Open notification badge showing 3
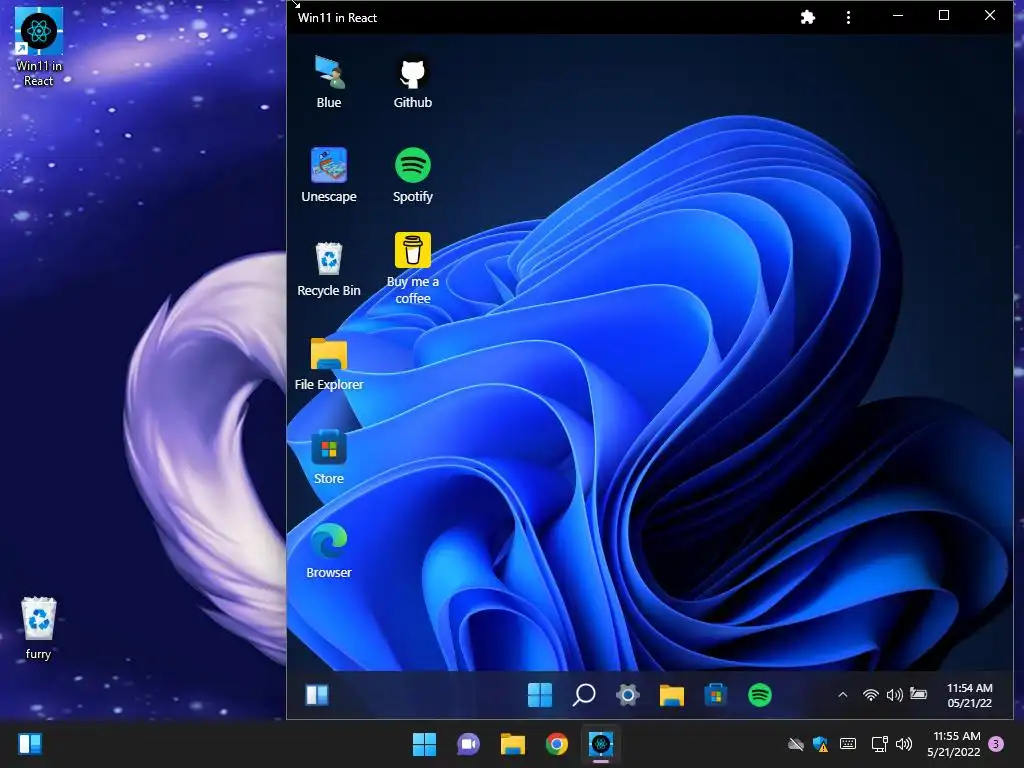Screen dimensions: 1024x768 click(x=996, y=744)
